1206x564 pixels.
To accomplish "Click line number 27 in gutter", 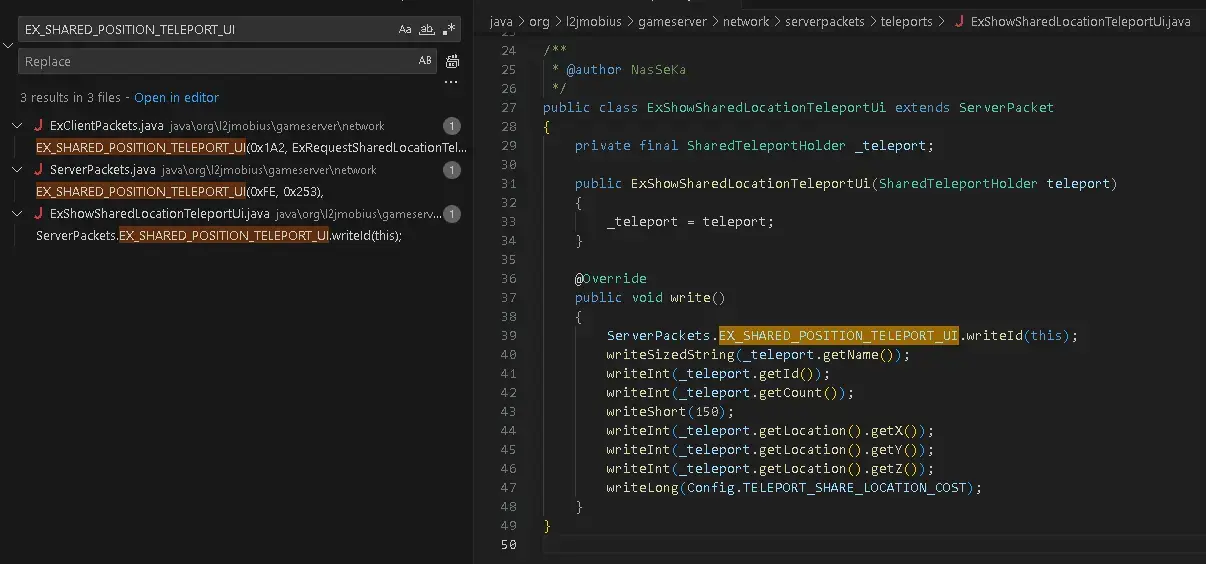I will (508, 107).
